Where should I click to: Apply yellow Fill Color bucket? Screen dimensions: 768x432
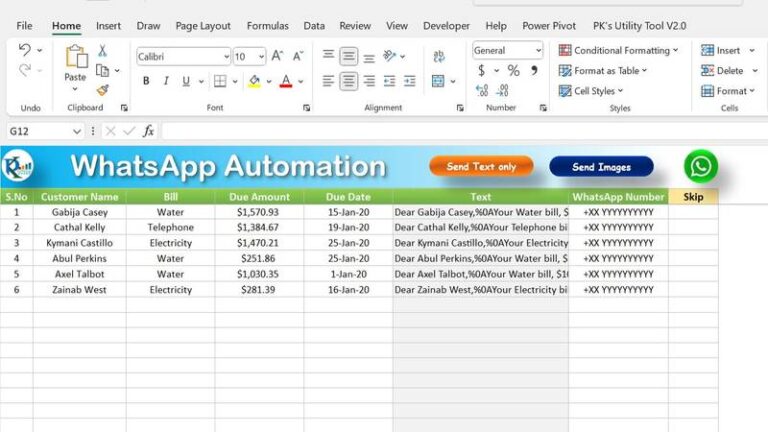[254, 81]
